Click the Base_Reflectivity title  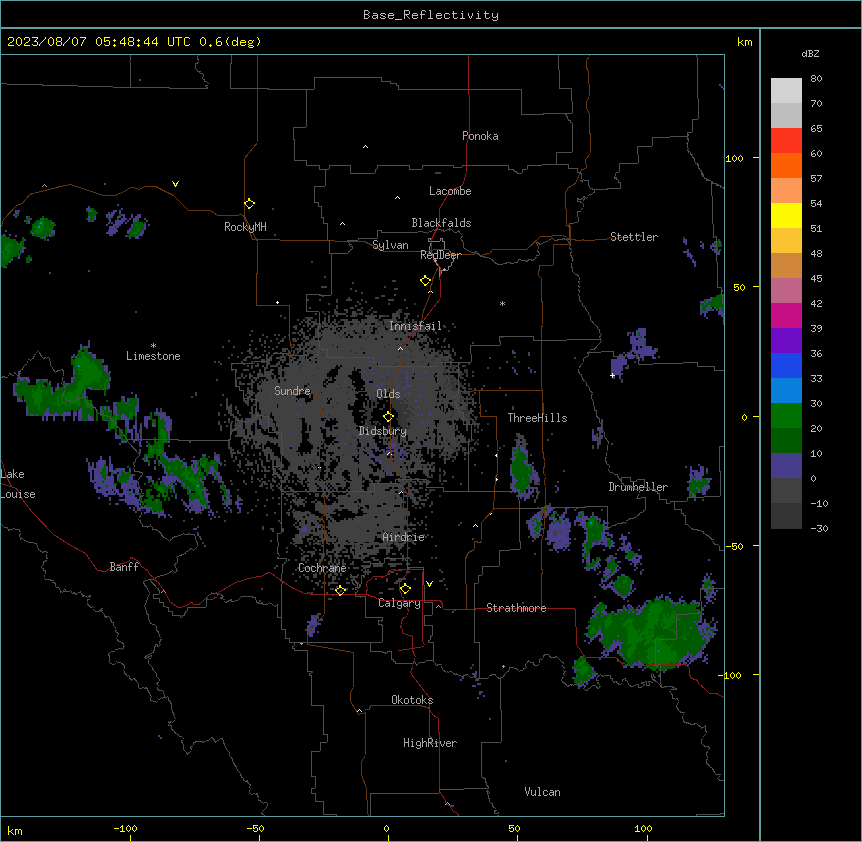431,15
